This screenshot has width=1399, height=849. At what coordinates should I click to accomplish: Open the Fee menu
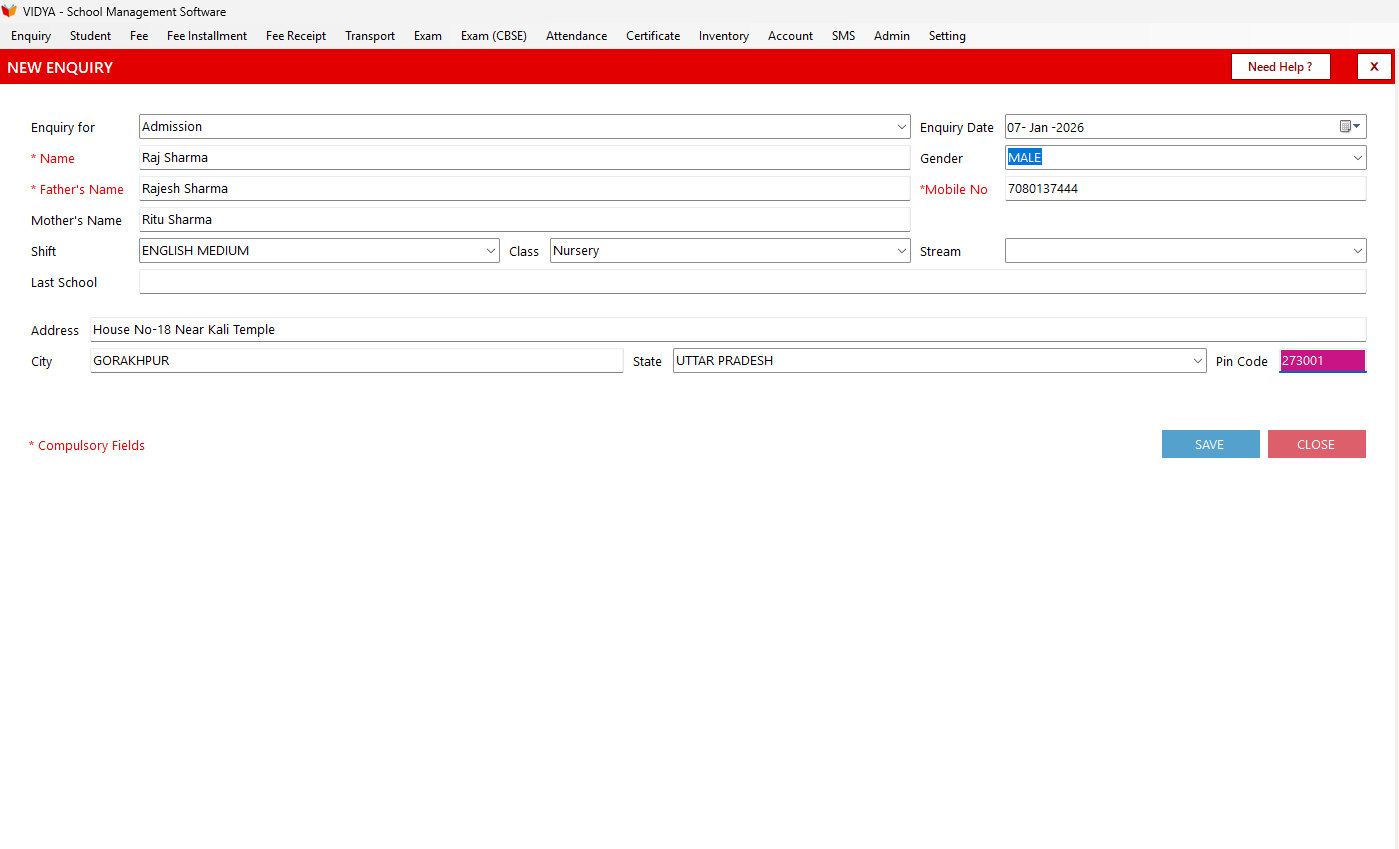point(139,36)
